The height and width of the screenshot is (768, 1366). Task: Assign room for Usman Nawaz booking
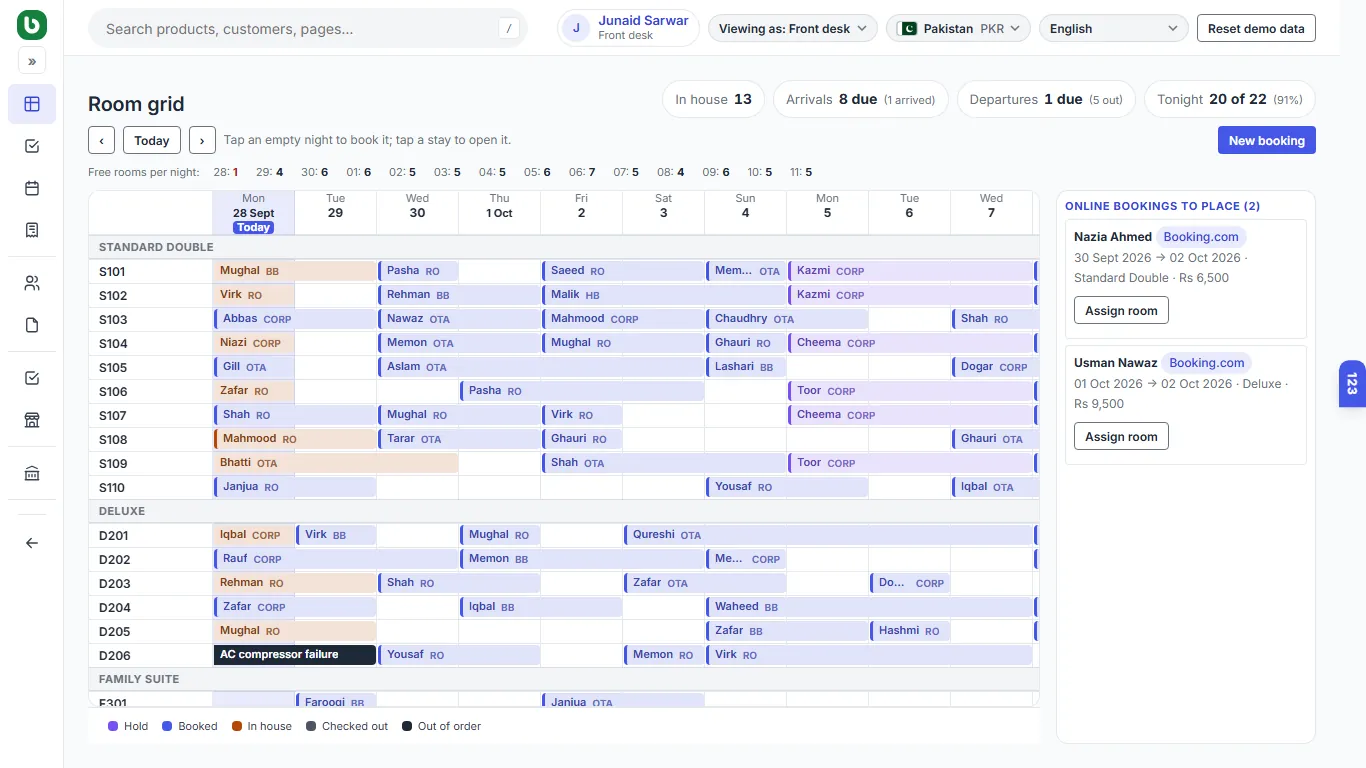1121,436
